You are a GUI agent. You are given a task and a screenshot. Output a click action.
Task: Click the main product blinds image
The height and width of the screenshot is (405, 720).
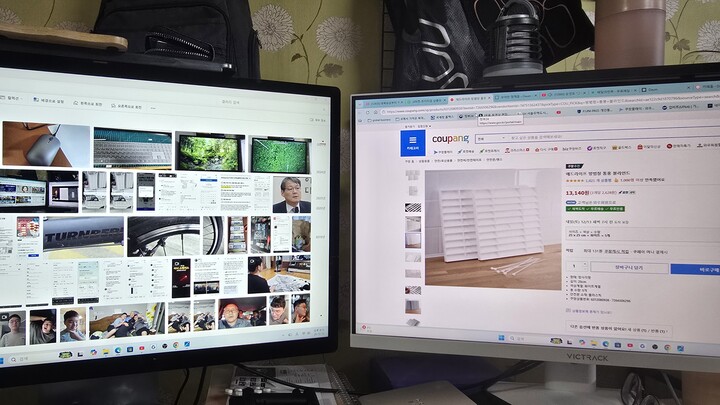pyautogui.click(x=493, y=229)
